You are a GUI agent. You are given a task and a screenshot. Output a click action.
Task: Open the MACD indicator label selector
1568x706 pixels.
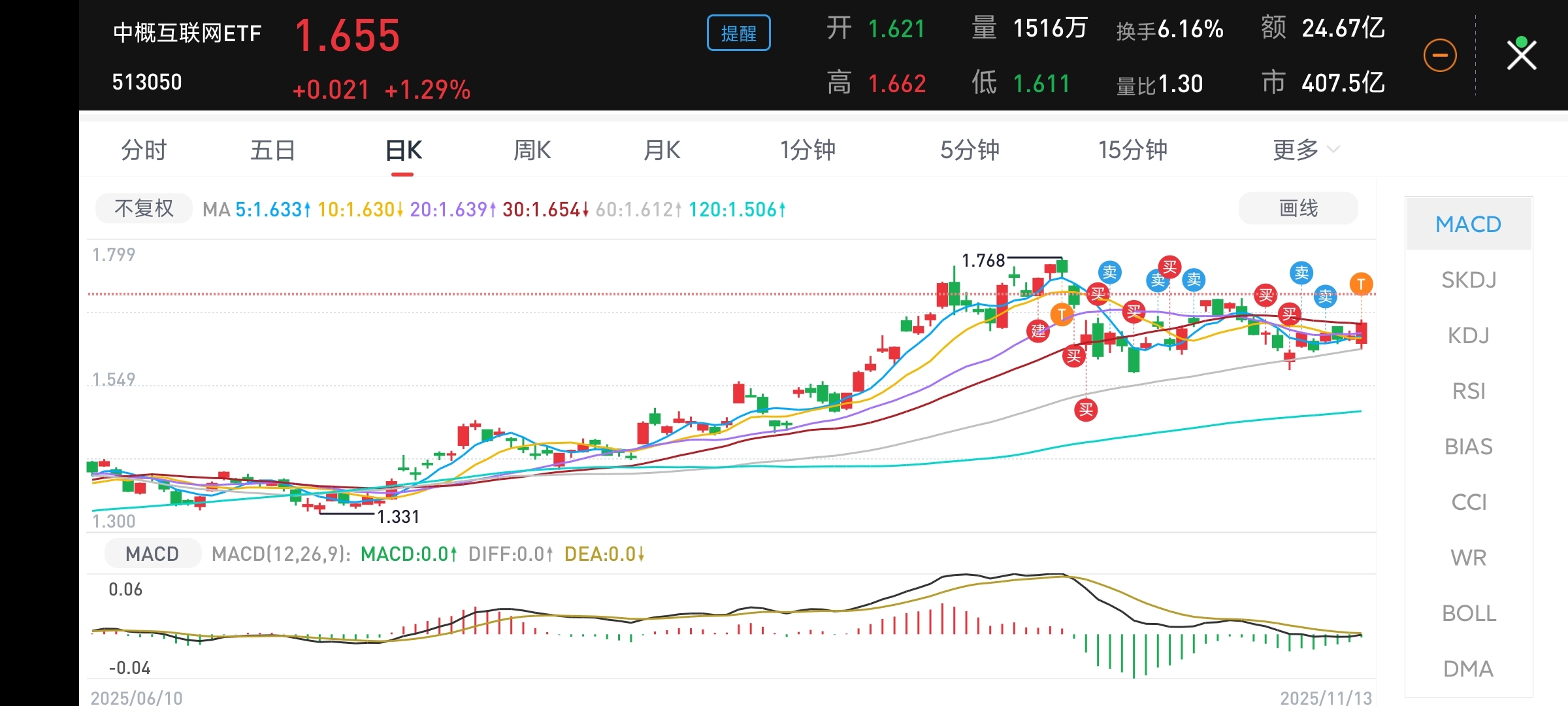coord(152,554)
